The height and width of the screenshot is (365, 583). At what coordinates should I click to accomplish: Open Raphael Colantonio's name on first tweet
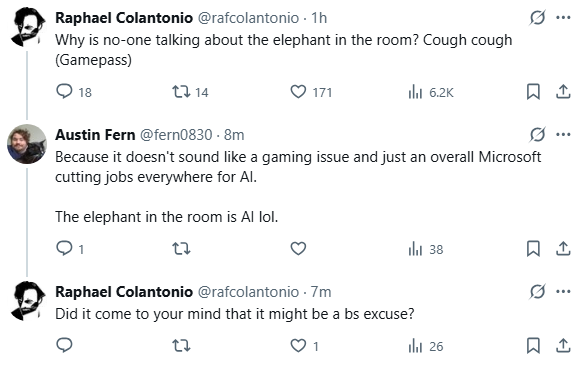[x=124, y=18]
